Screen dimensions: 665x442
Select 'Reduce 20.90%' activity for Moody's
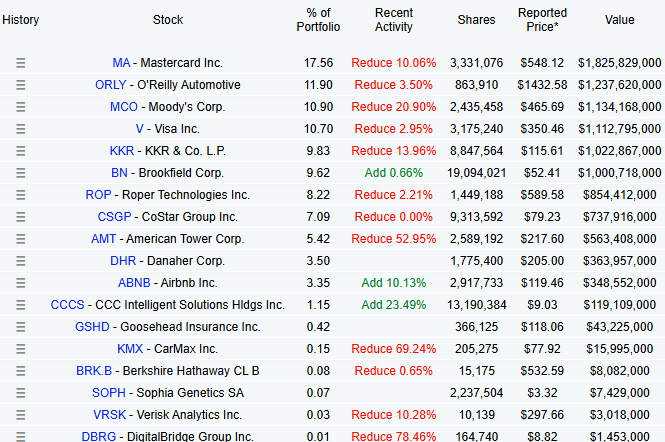point(394,107)
